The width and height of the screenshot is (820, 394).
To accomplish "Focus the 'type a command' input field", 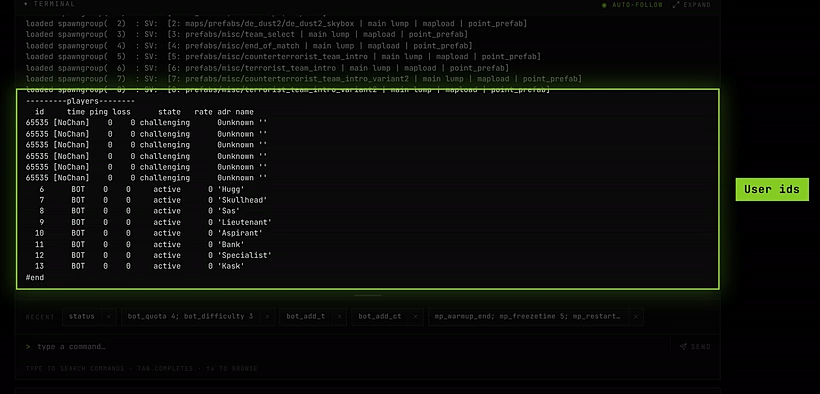I will tap(345, 346).
